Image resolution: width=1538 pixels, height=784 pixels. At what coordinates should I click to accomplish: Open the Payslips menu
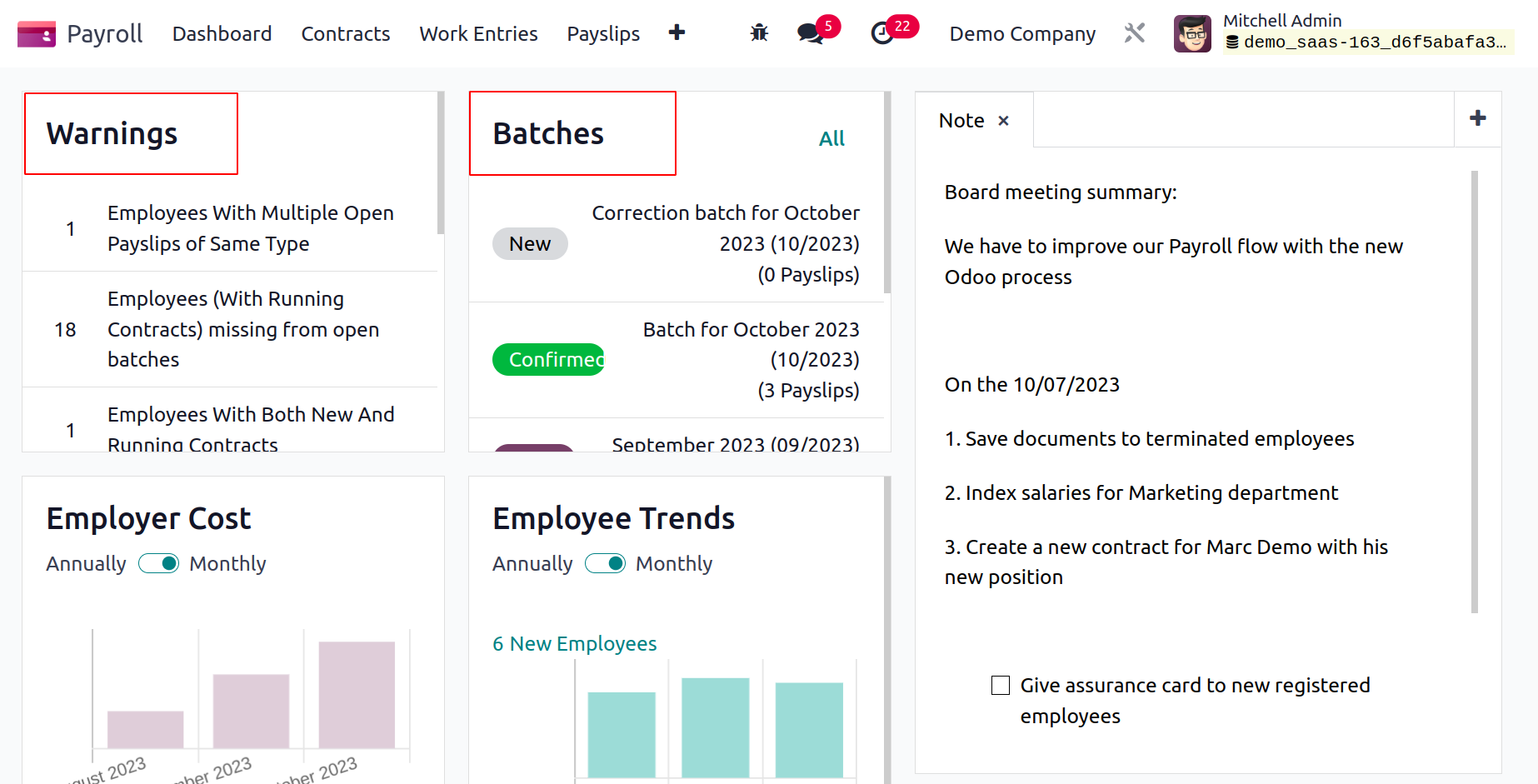603,34
